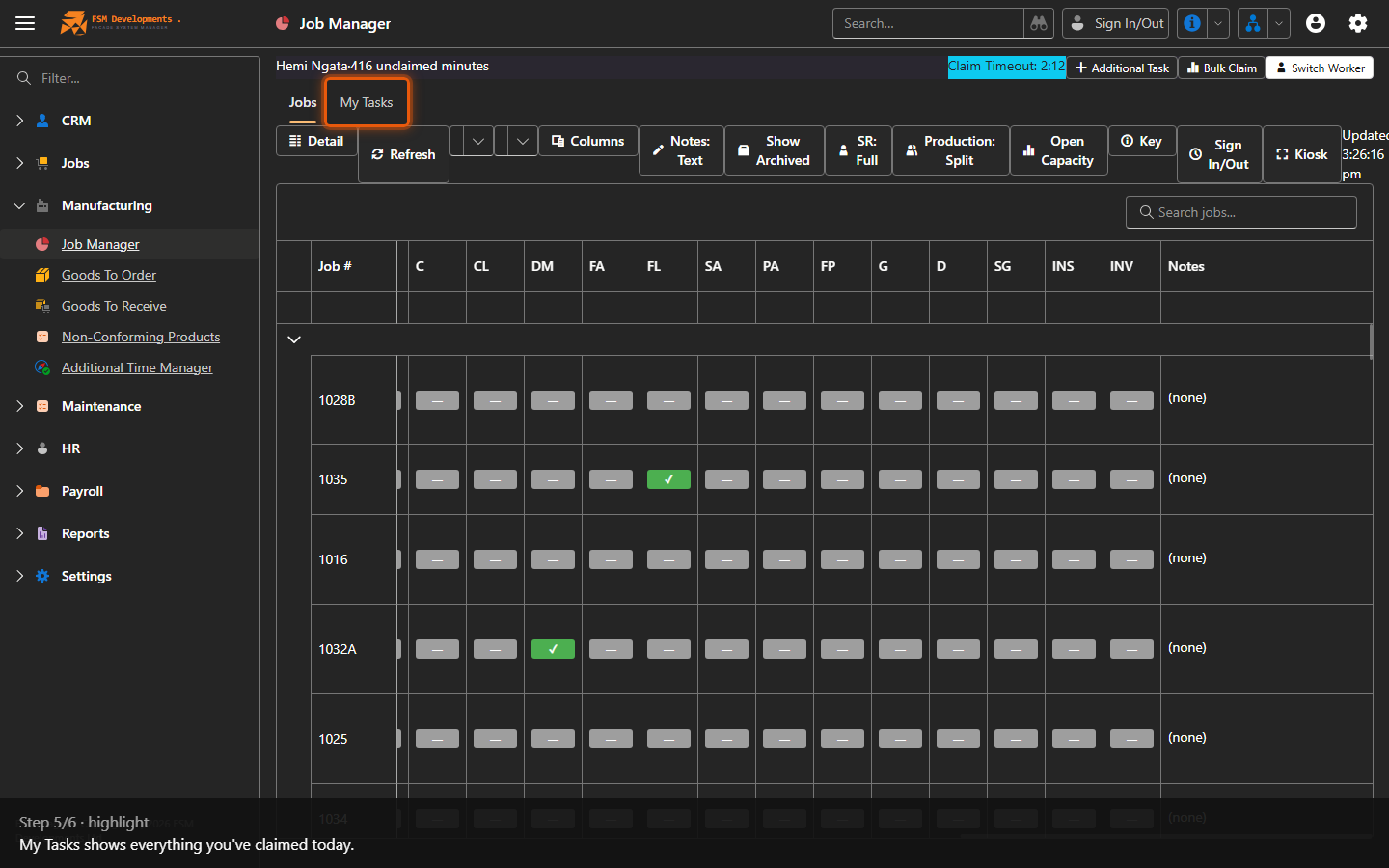The width and height of the screenshot is (1389, 868).
Task: Toggle Production: Split mode
Action: 951,150
